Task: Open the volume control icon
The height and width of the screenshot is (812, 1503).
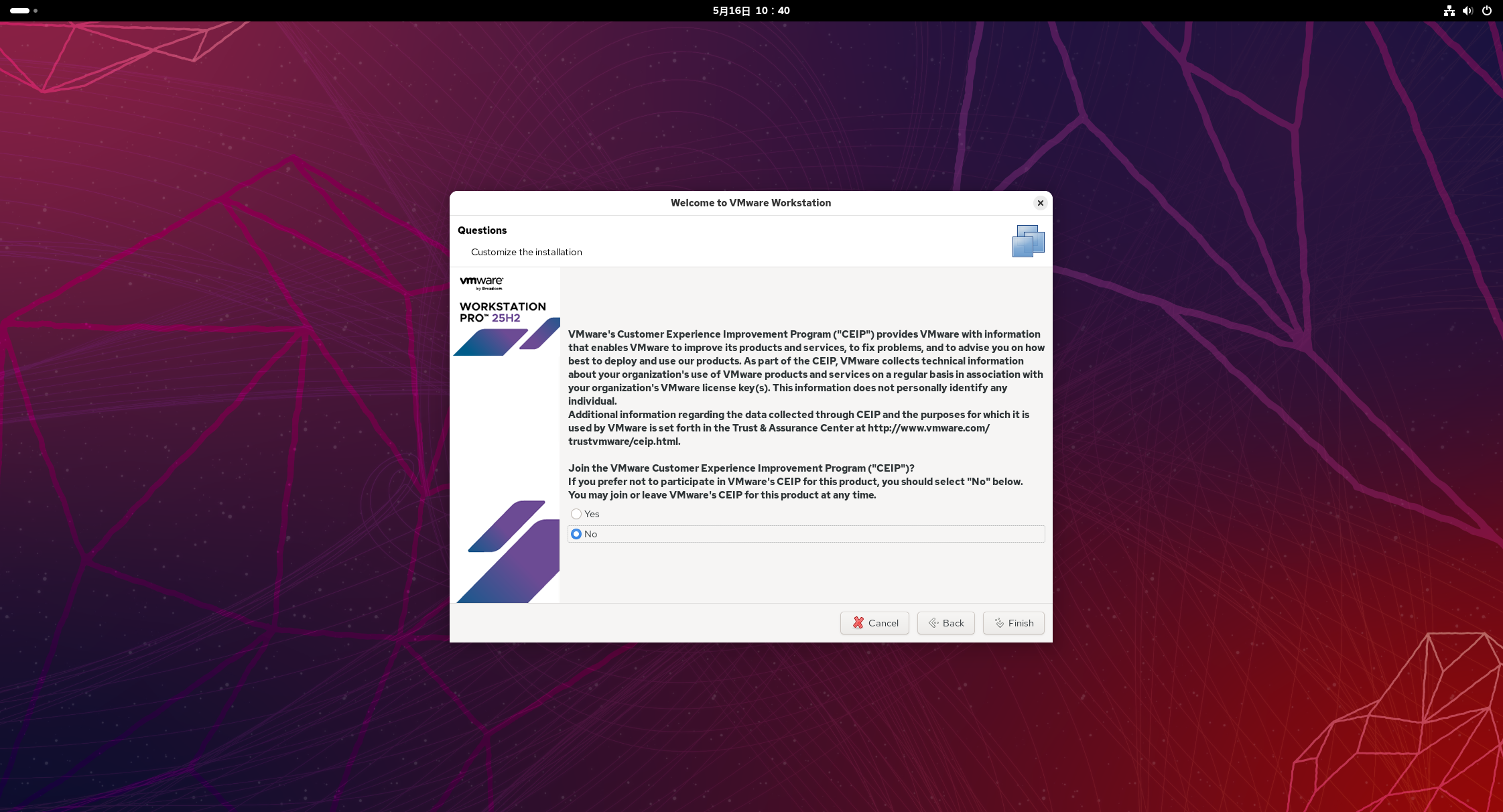Action: coord(1467,11)
